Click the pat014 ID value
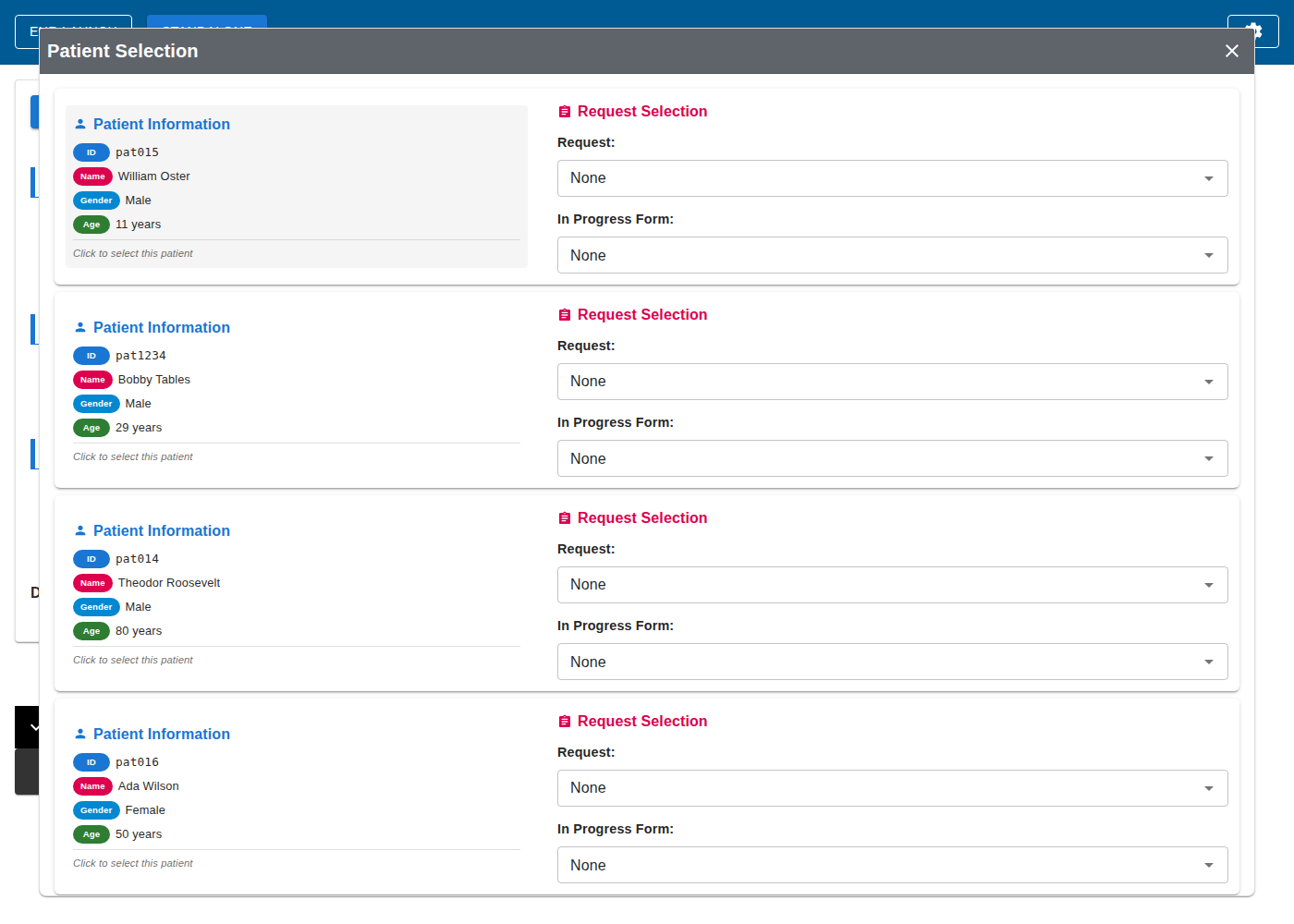 click(137, 559)
